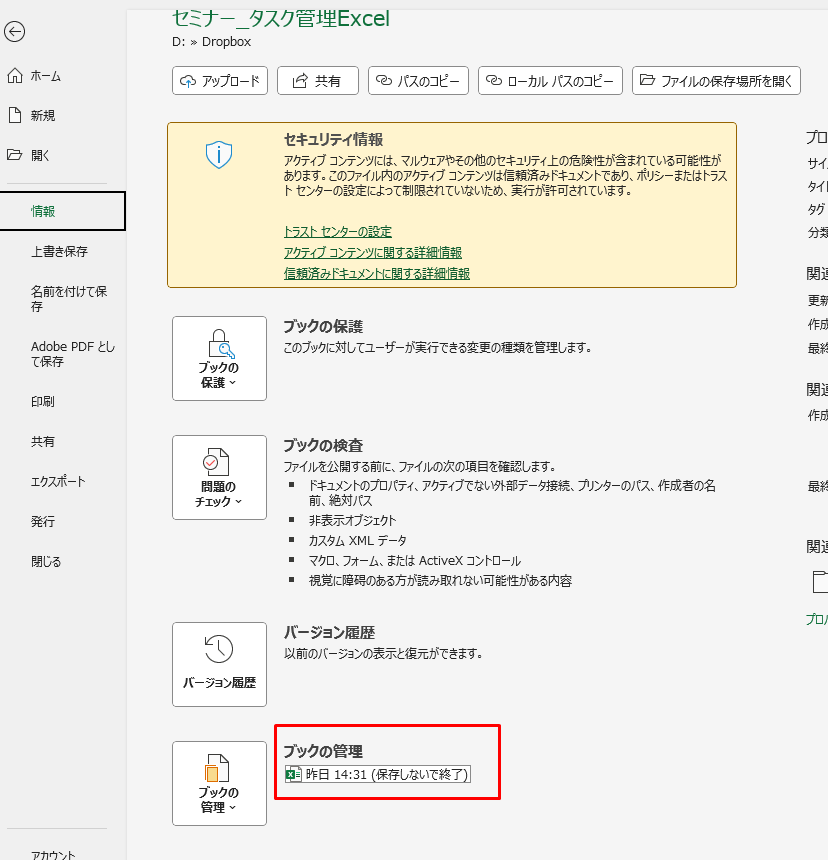This screenshot has height=860, width=828.
Task: Click the New (新規) document icon
Action: pos(14,116)
